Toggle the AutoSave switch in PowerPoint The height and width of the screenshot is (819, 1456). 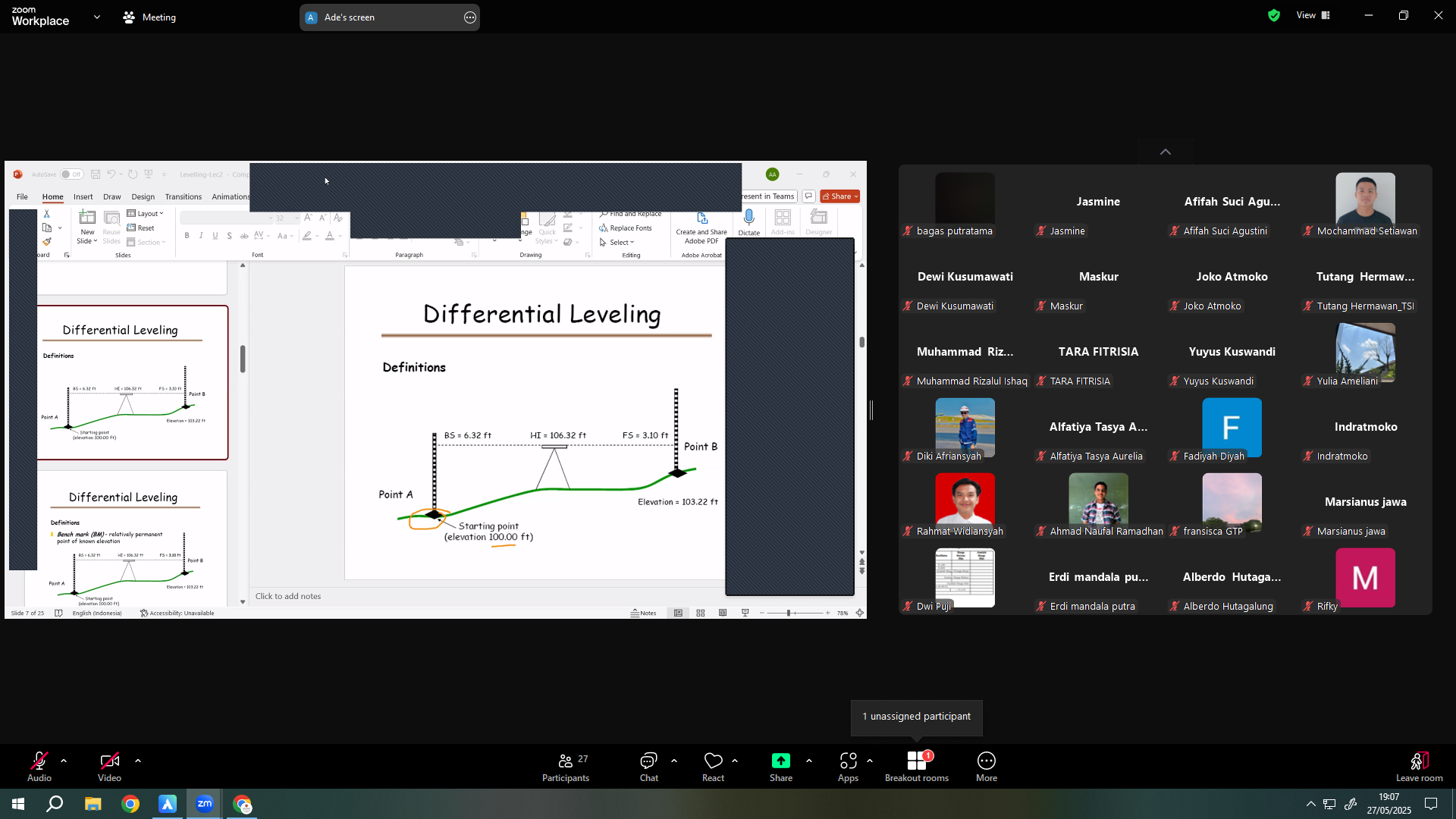pos(72,174)
